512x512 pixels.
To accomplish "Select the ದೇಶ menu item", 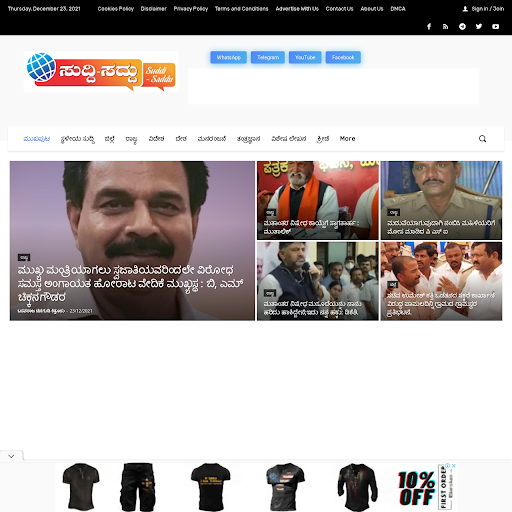I will [x=181, y=139].
